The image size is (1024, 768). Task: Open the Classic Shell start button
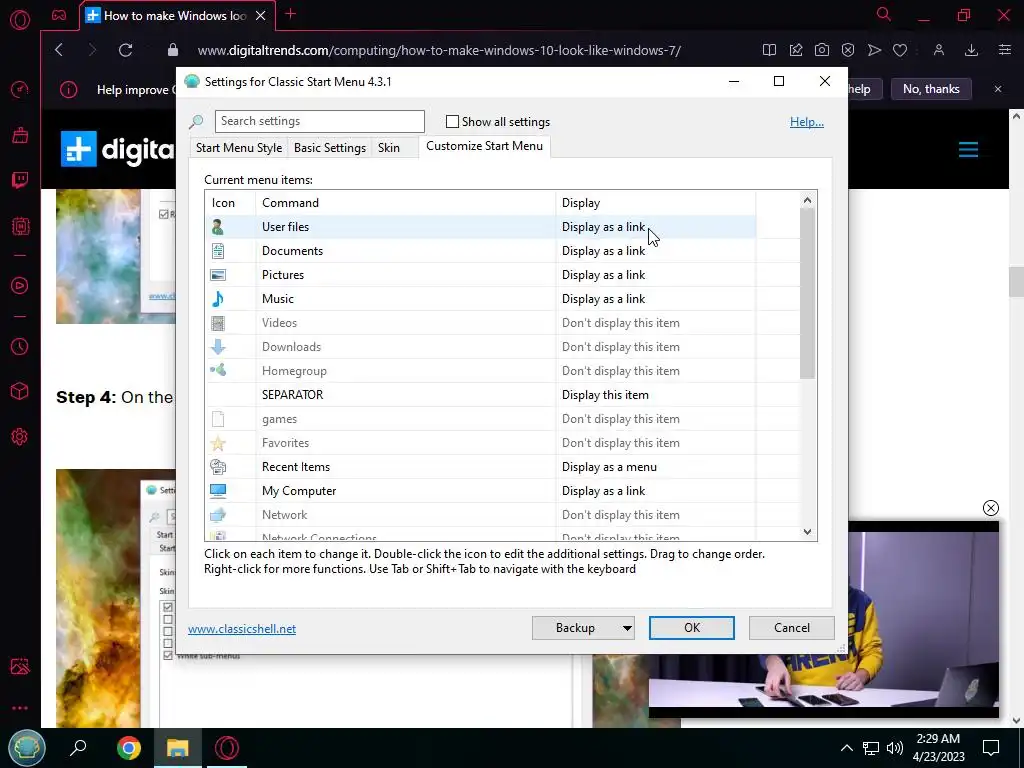tap(27, 748)
